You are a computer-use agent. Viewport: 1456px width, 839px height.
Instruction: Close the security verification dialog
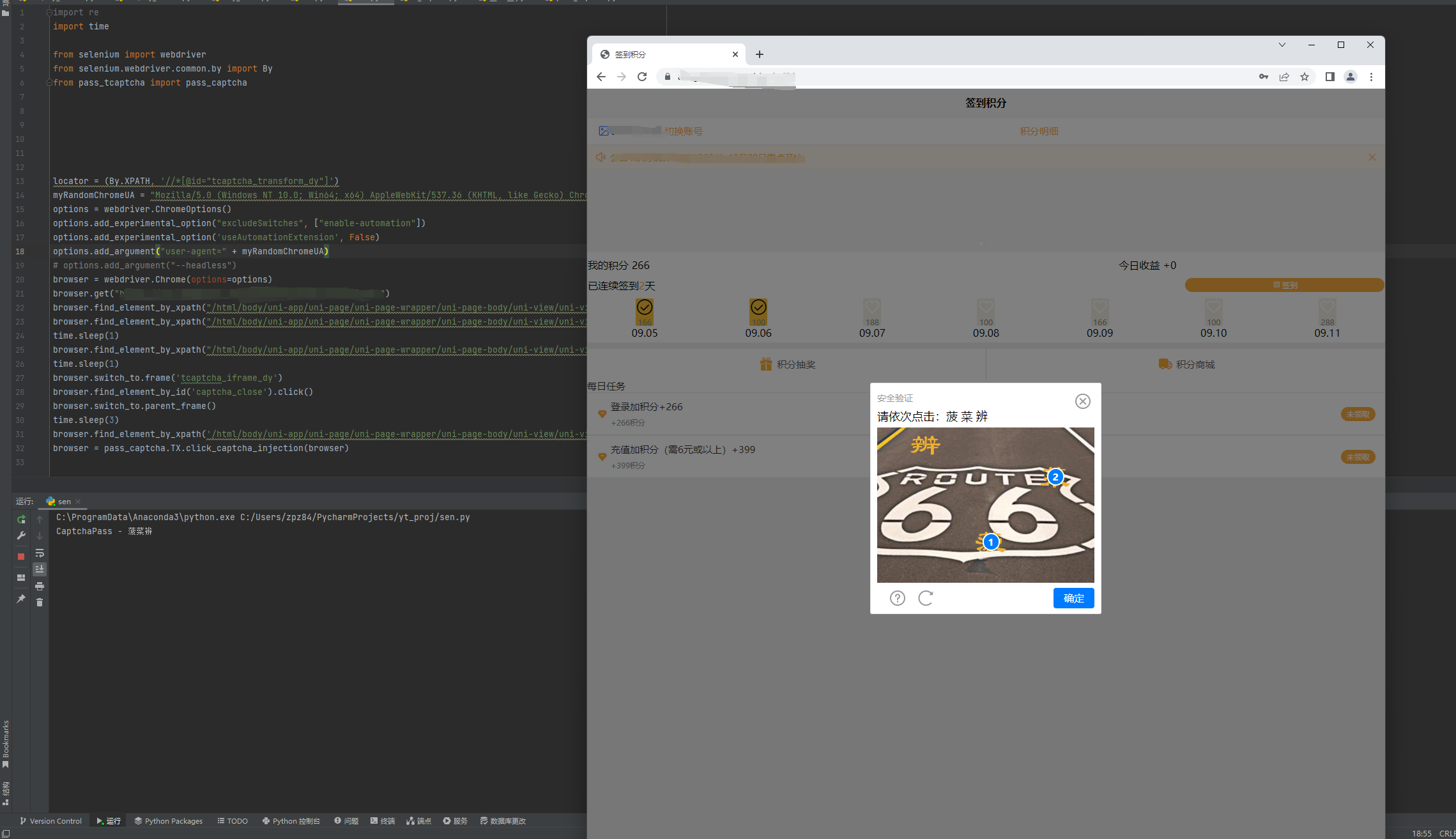point(1082,401)
